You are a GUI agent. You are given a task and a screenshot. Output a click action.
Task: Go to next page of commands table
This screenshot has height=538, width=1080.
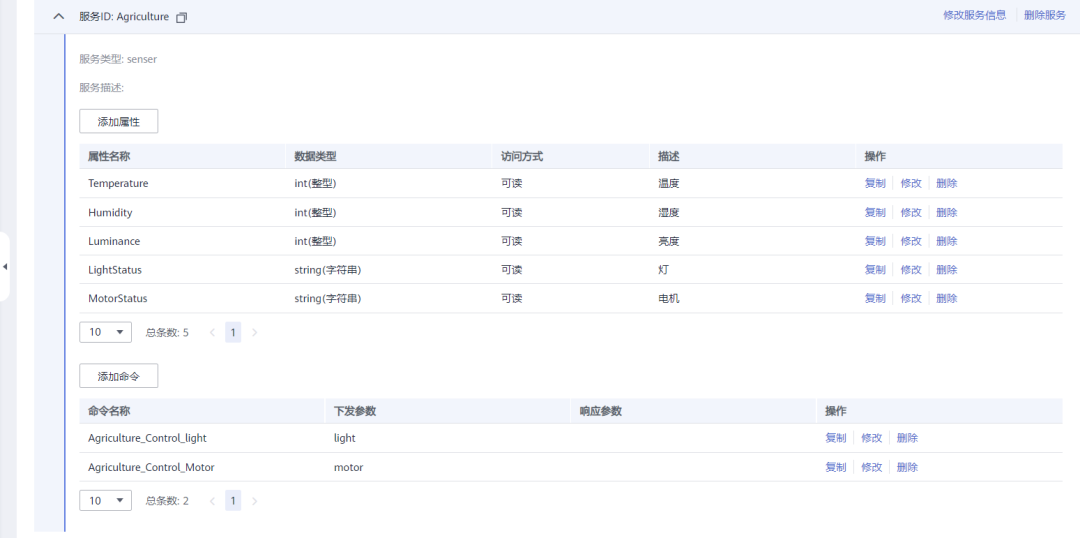(x=255, y=501)
